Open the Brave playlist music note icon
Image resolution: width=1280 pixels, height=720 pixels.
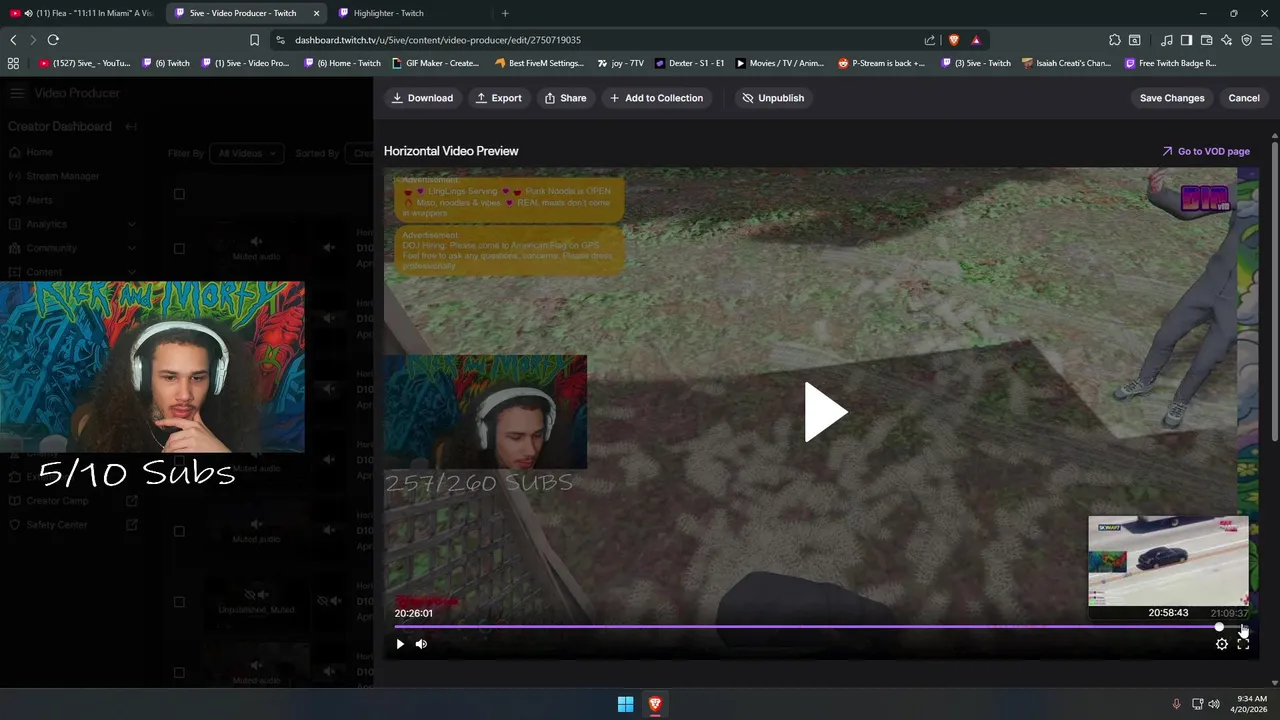point(1167,40)
